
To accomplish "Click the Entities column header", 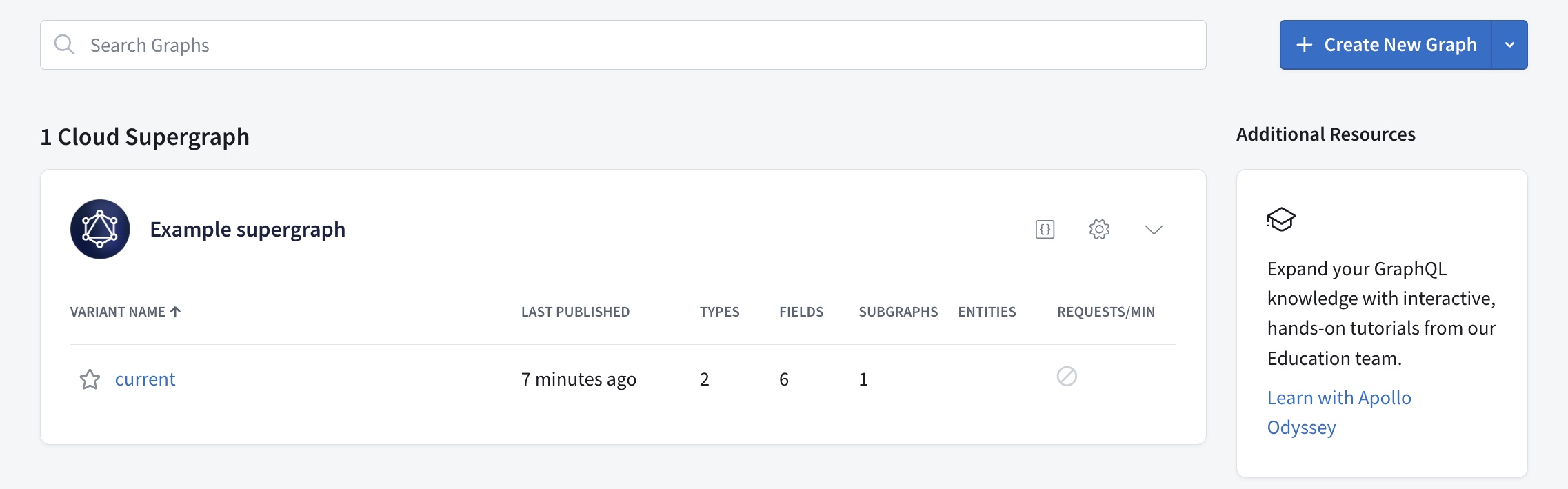I will coord(987,312).
